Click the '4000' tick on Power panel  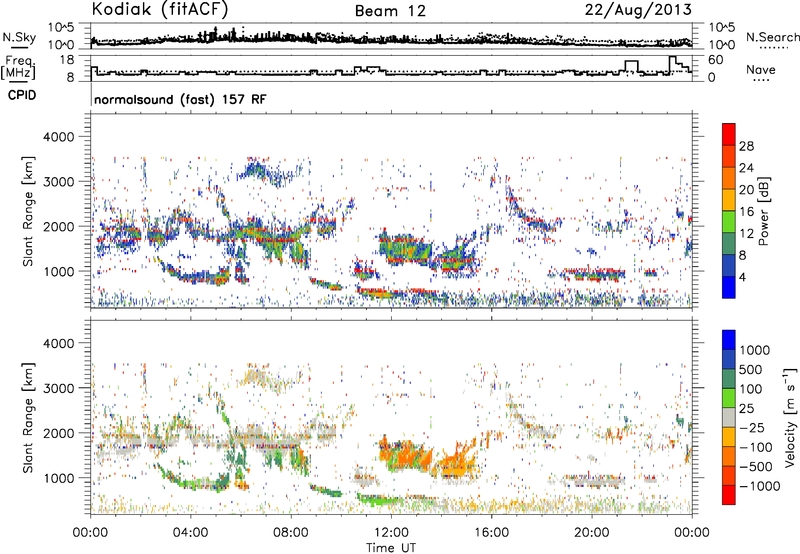pyautogui.click(x=58, y=137)
